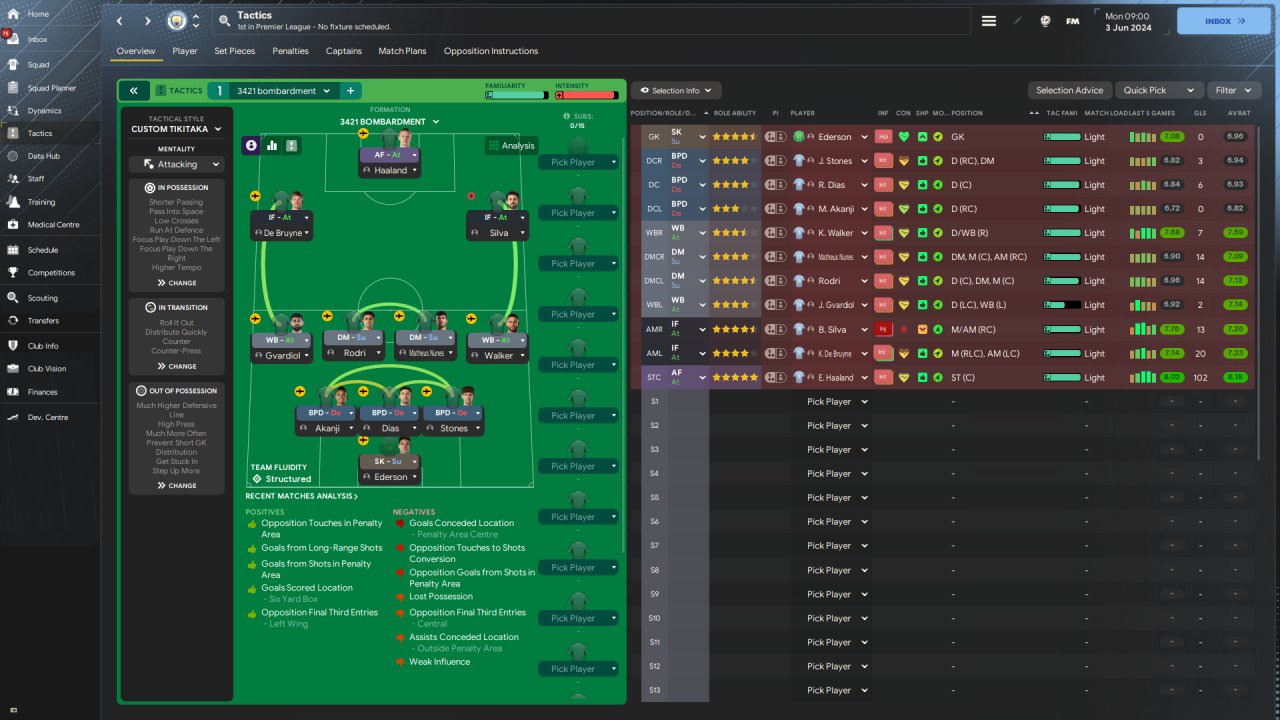Click the FM logo menu icon

(x=1073, y=21)
